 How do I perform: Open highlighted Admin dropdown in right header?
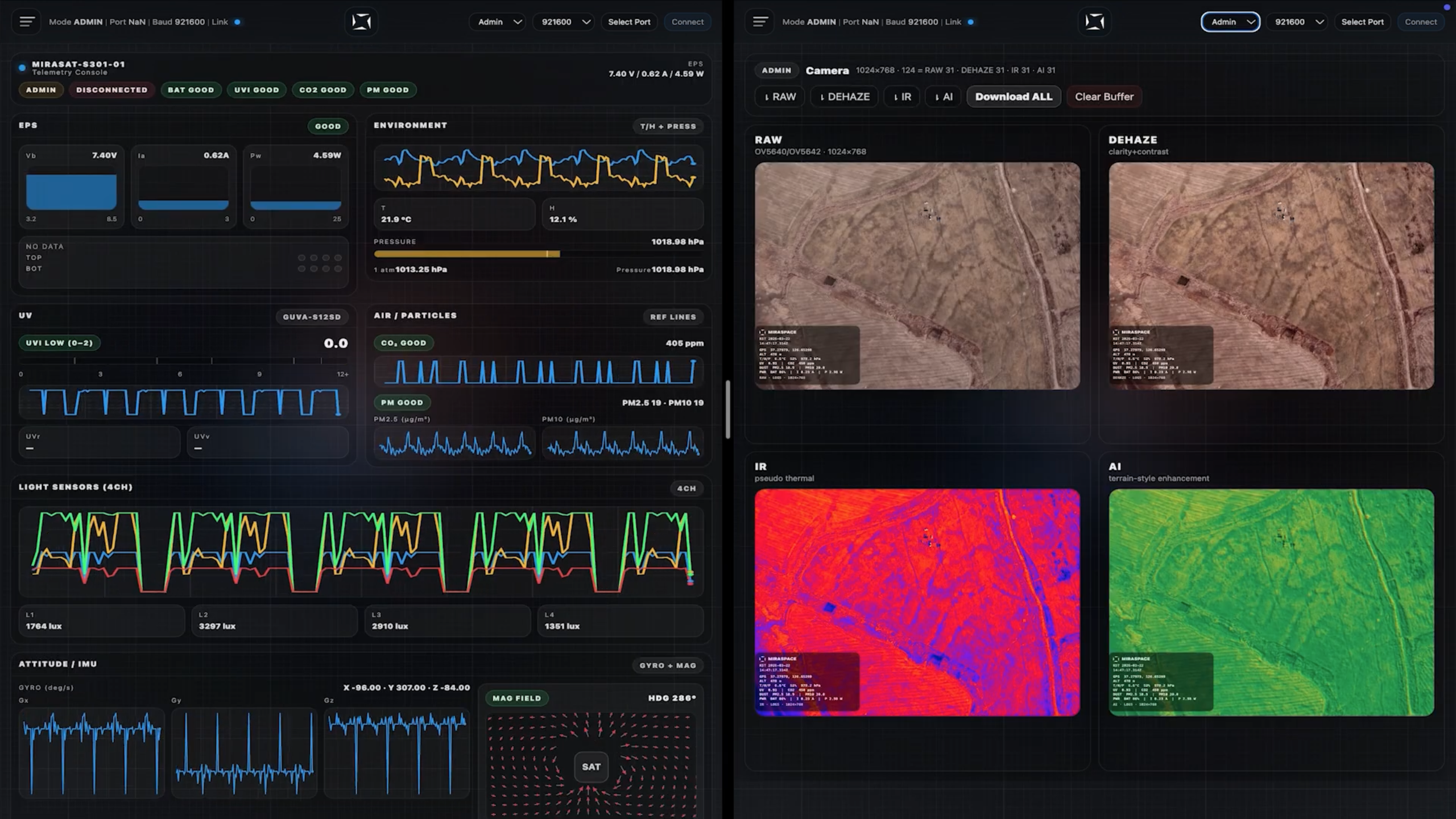coord(1230,22)
